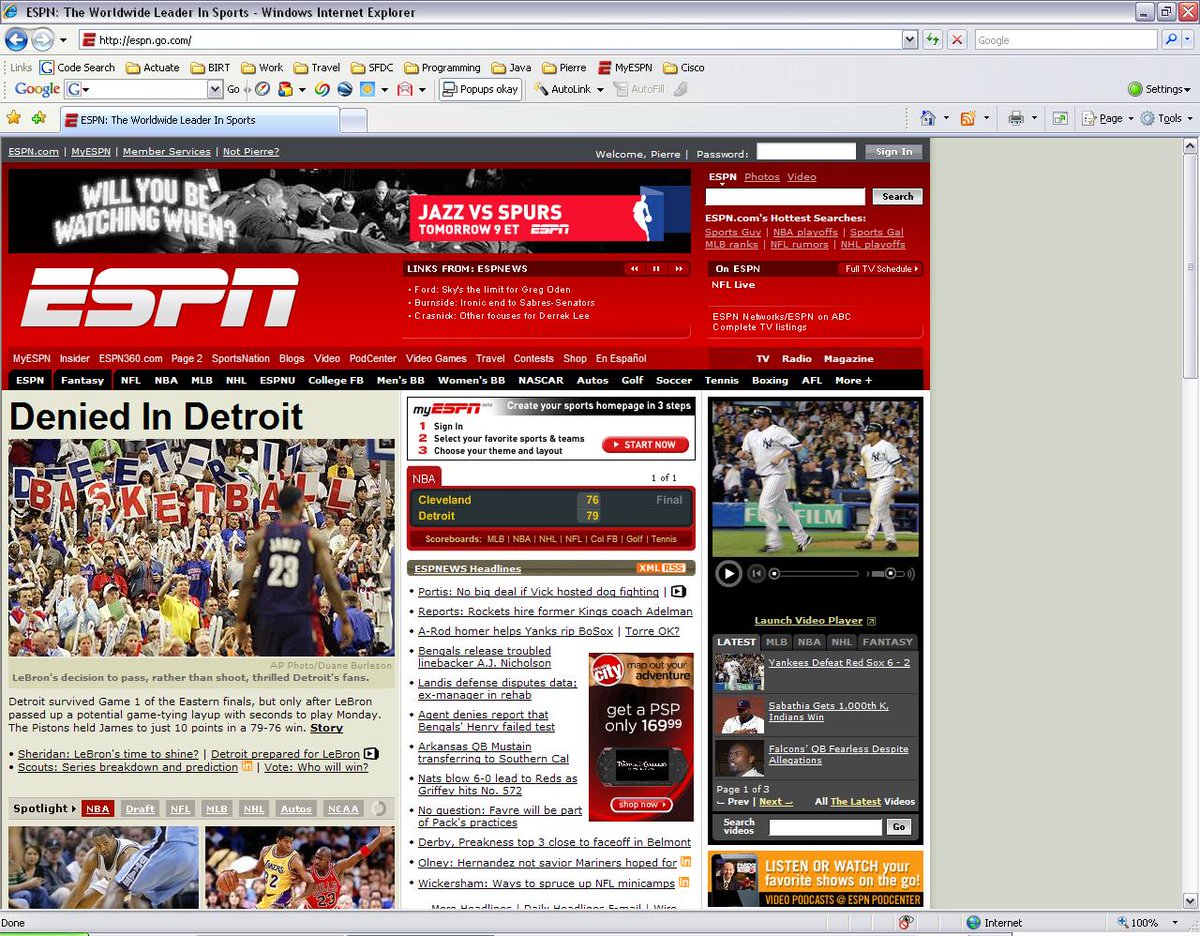Skip forward in ESPNEWS links box

679,268
